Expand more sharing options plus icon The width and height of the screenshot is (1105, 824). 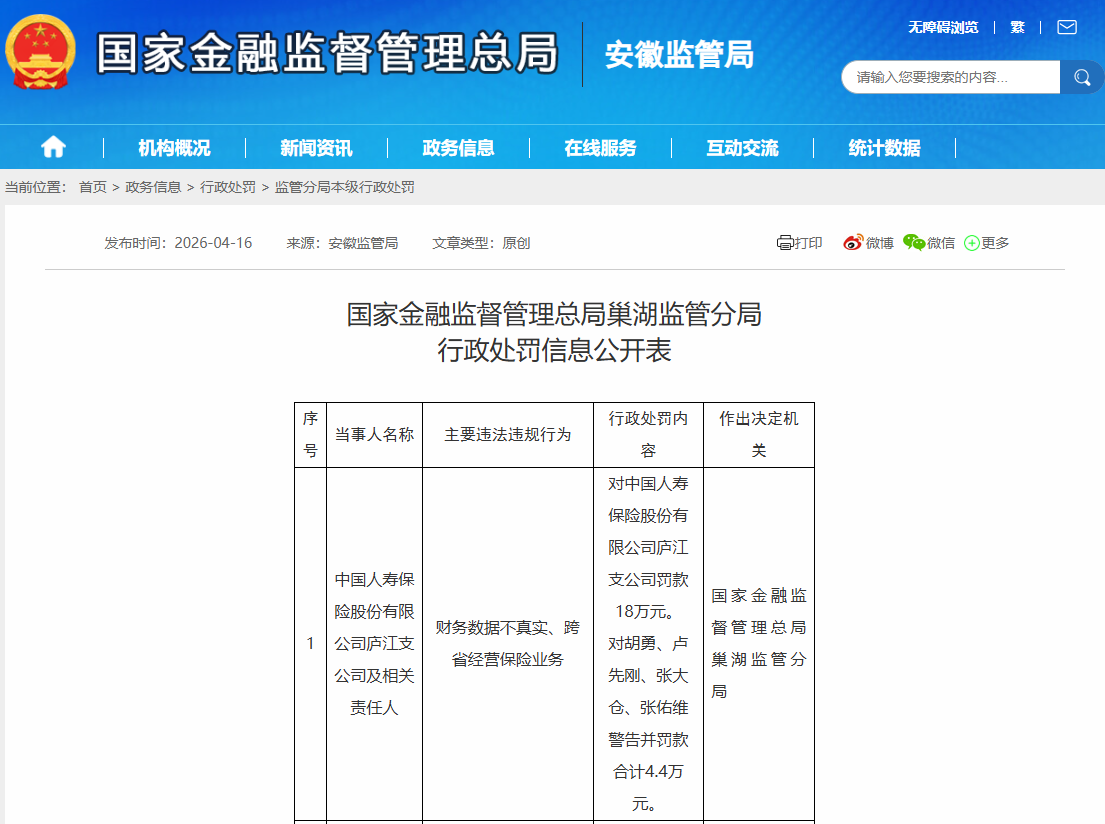971,243
